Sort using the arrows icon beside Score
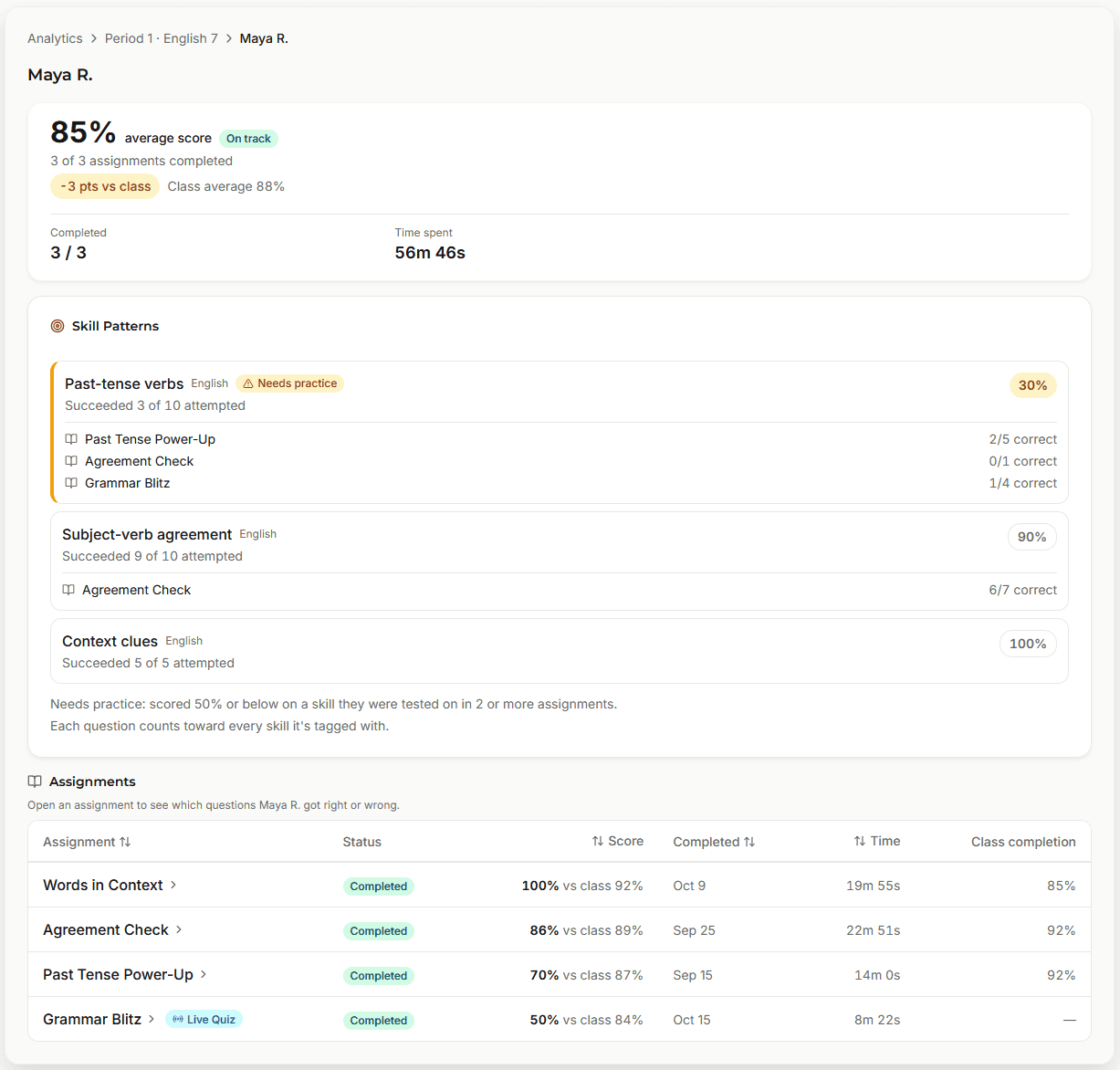The width and height of the screenshot is (1120, 1070). 598,841
